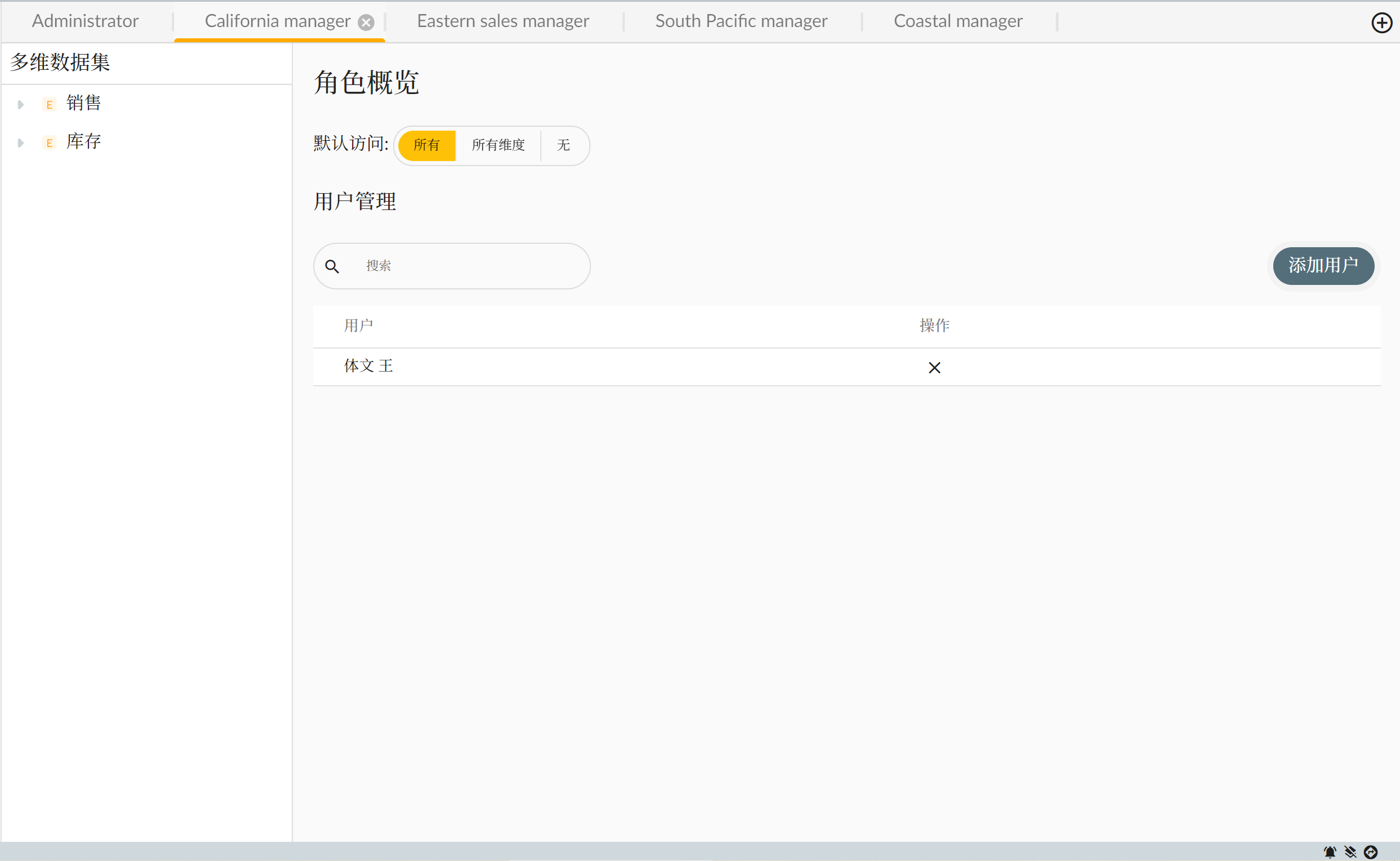This screenshot has width=1400, height=861.
Task: Open the South Pacific manager tab
Action: (741, 21)
